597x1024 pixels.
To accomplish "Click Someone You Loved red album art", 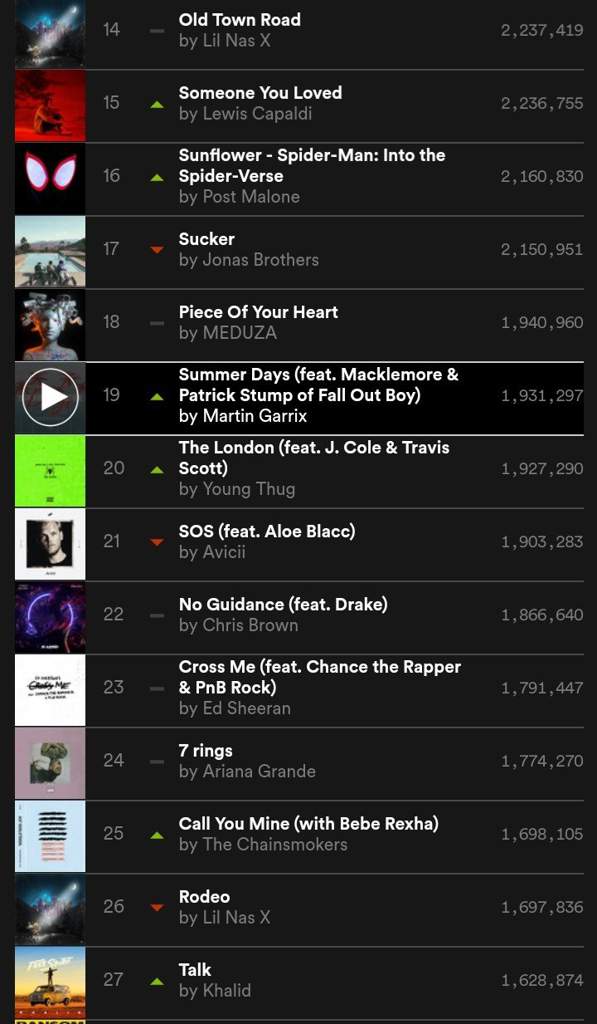I will [x=50, y=105].
